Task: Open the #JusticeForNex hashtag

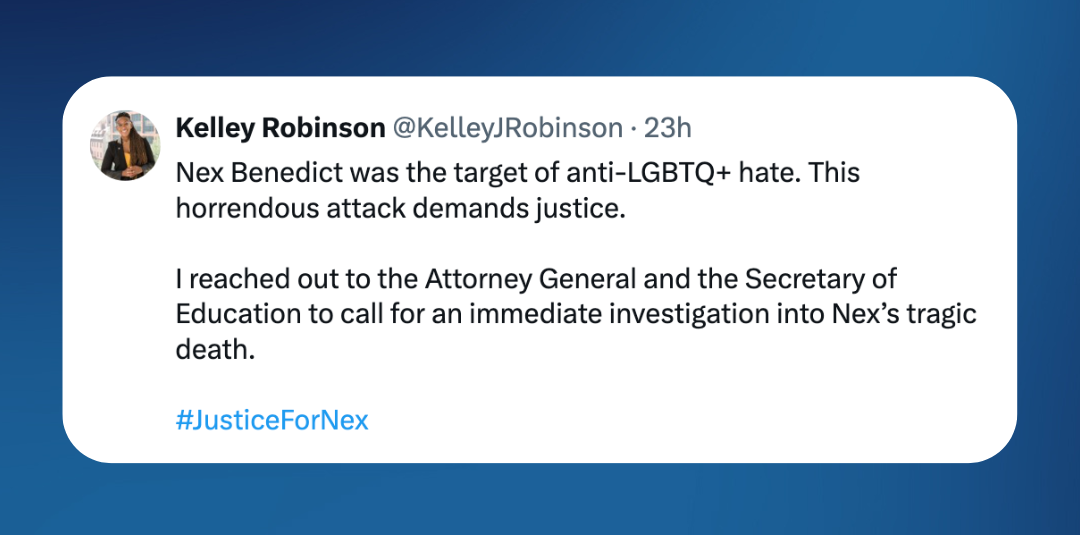Action: (x=272, y=420)
